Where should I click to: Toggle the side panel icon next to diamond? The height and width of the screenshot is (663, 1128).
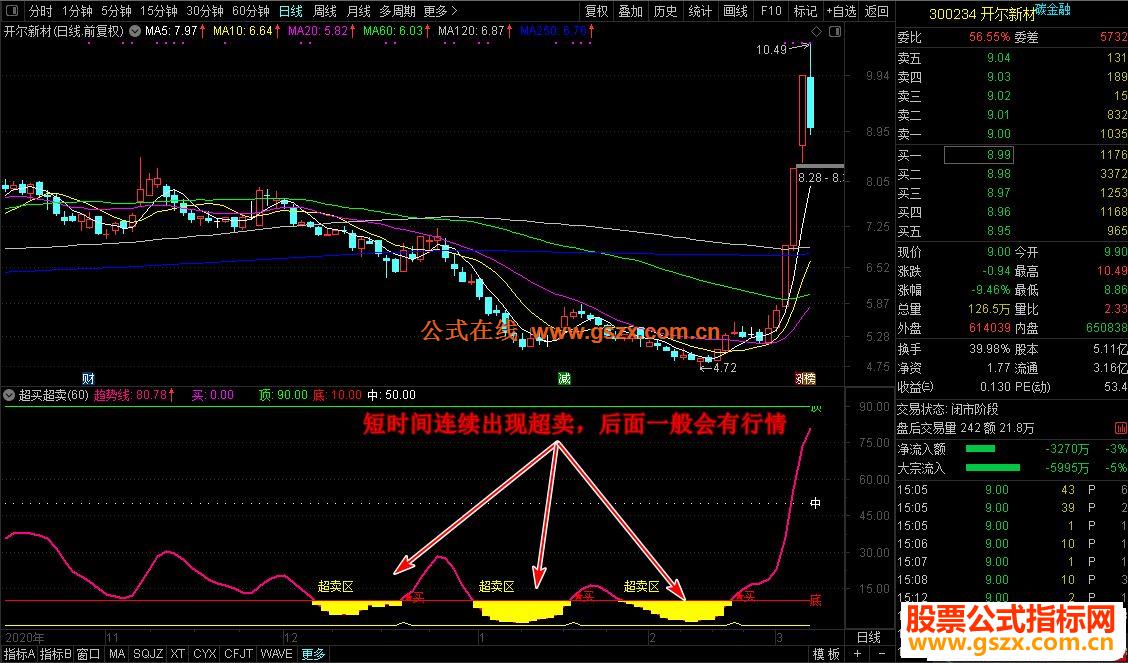pyautogui.click(x=834, y=32)
